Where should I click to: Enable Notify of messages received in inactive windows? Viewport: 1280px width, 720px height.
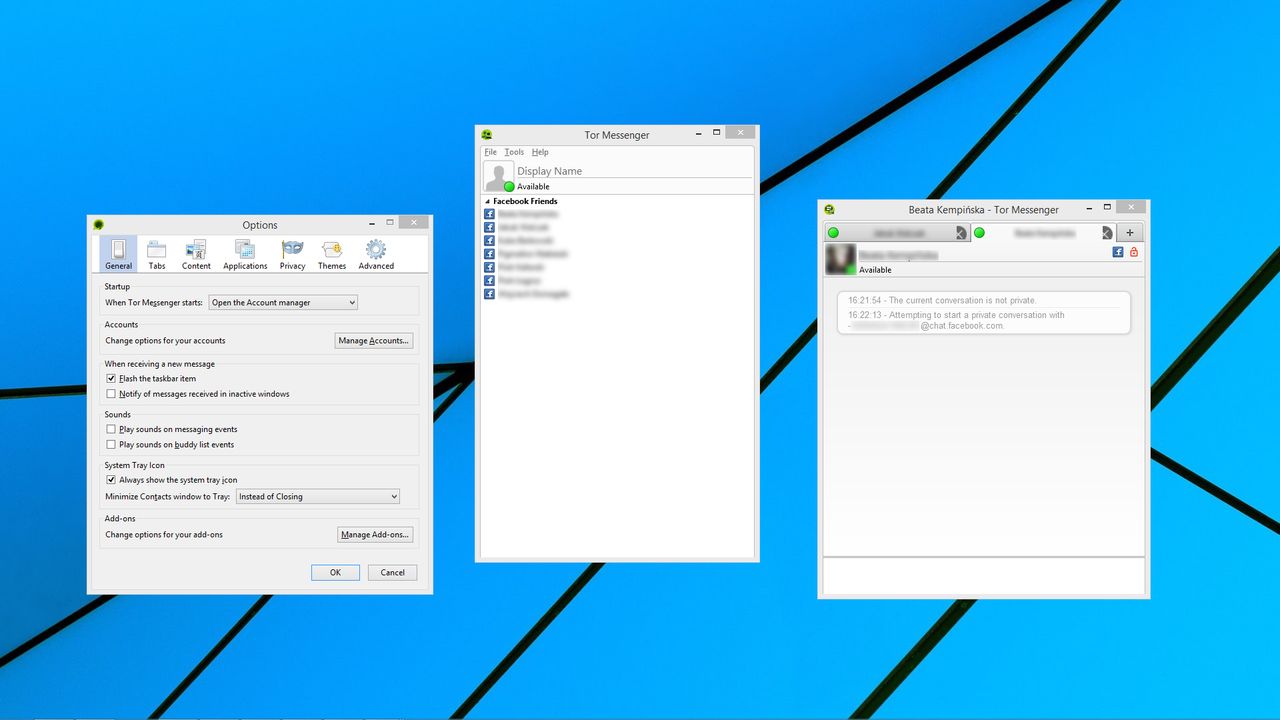point(111,394)
